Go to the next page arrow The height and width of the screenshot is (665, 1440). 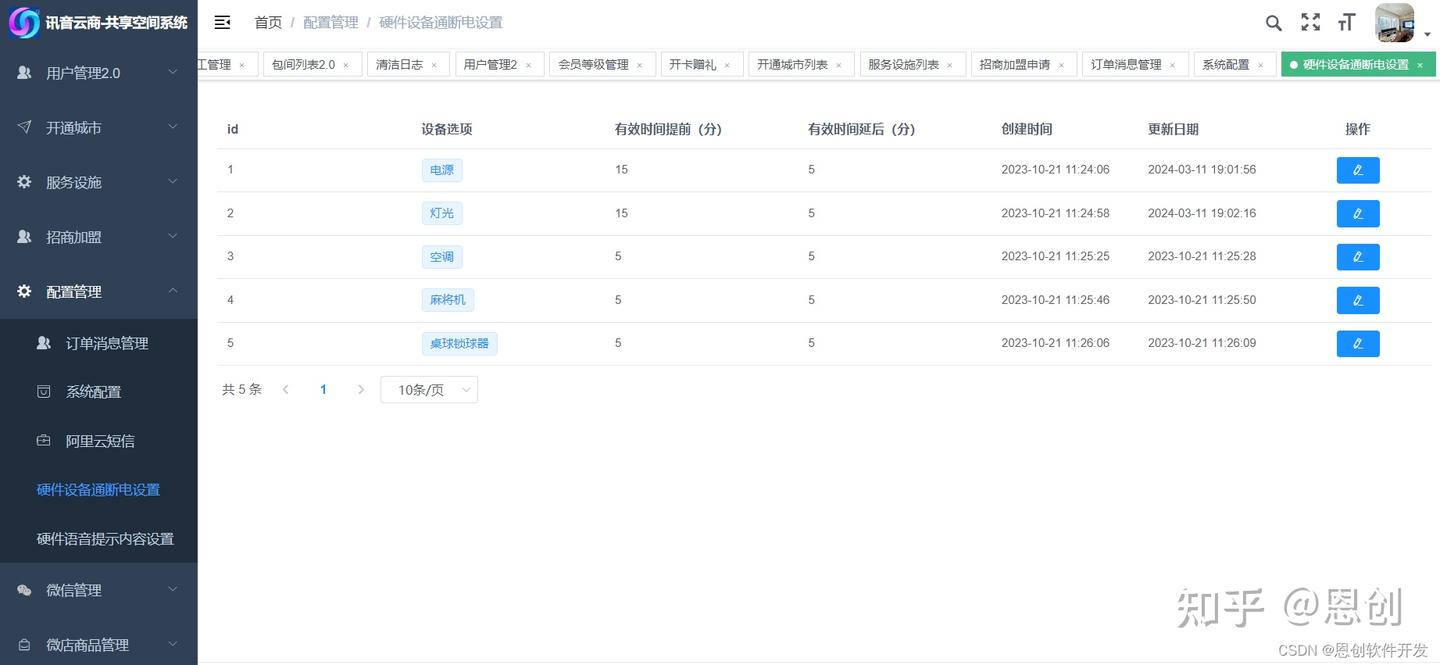point(361,390)
